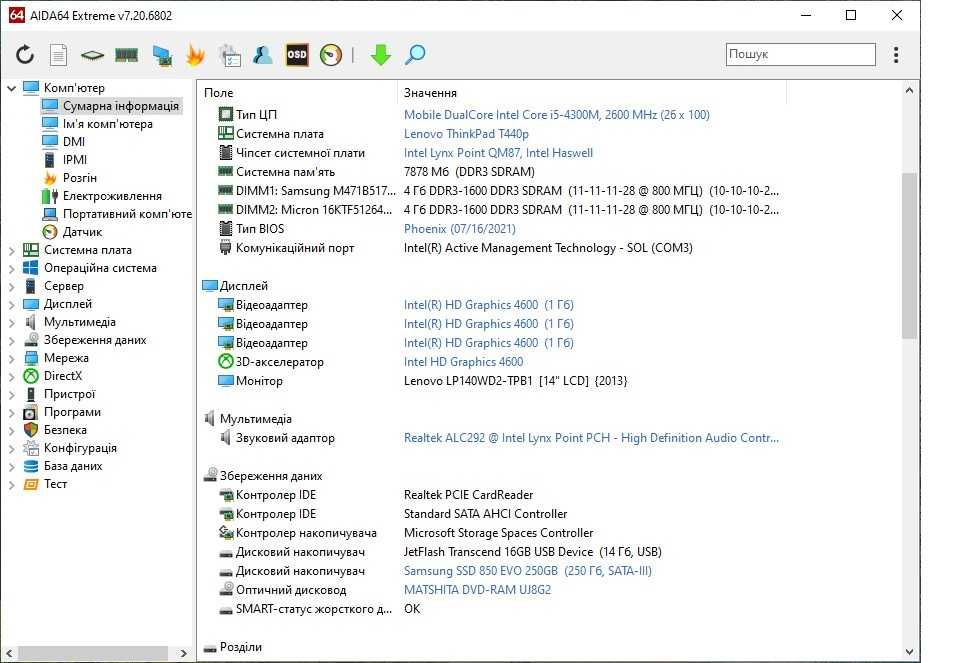Image resolution: width=960 pixels, height=663 pixels.
Task: Click the DirectX Xbox icon in tree
Action: click(x=31, y=376)
